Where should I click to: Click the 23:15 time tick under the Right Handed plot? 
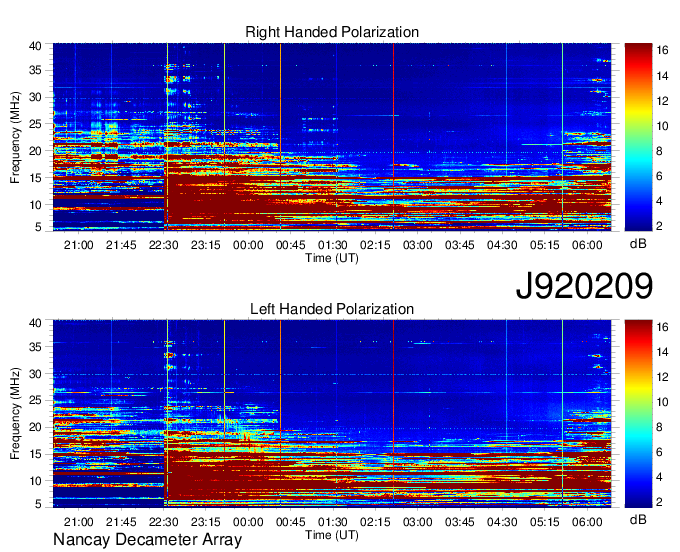click(206, 245)
